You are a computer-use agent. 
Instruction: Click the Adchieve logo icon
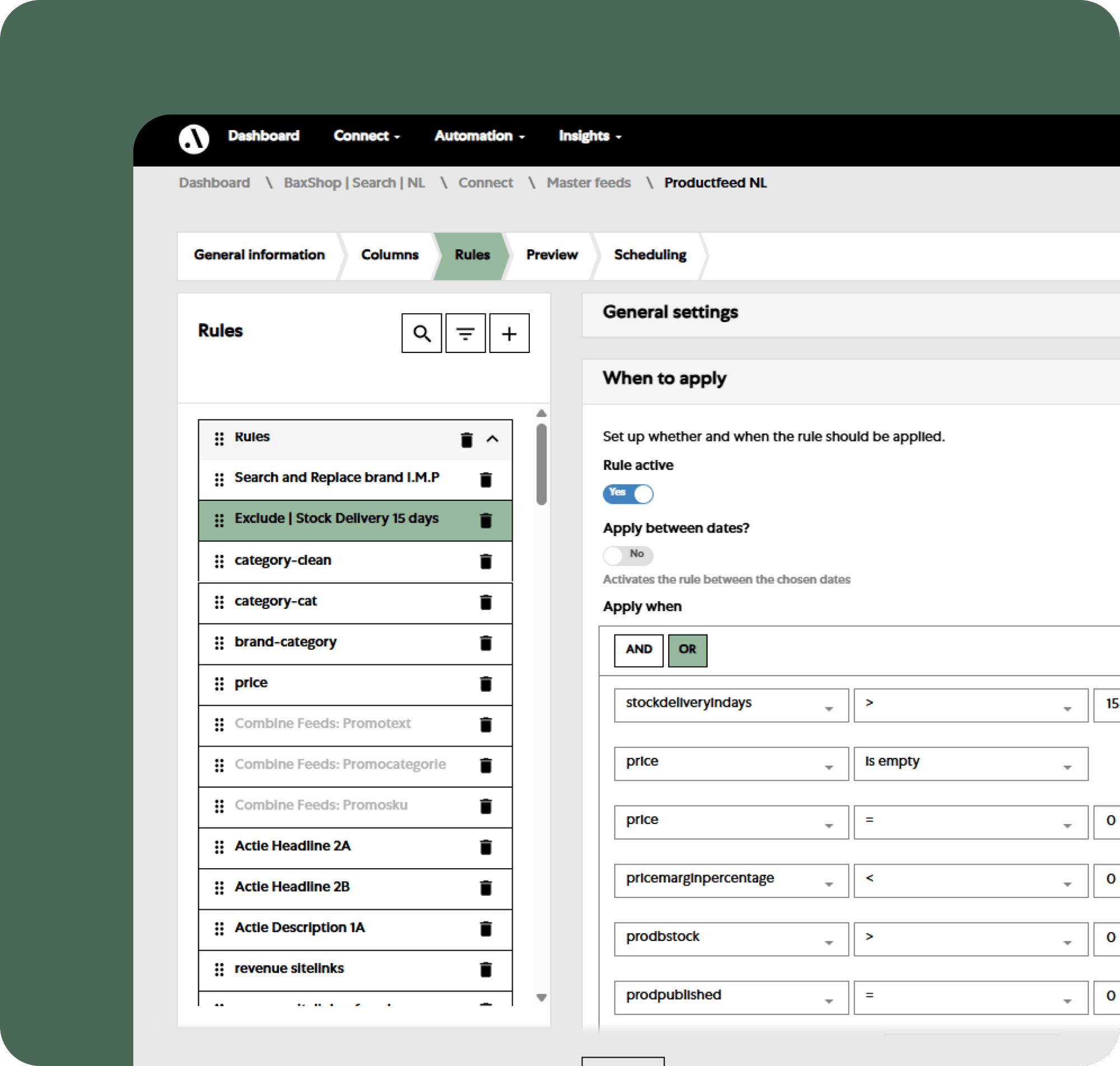(194, 139)
